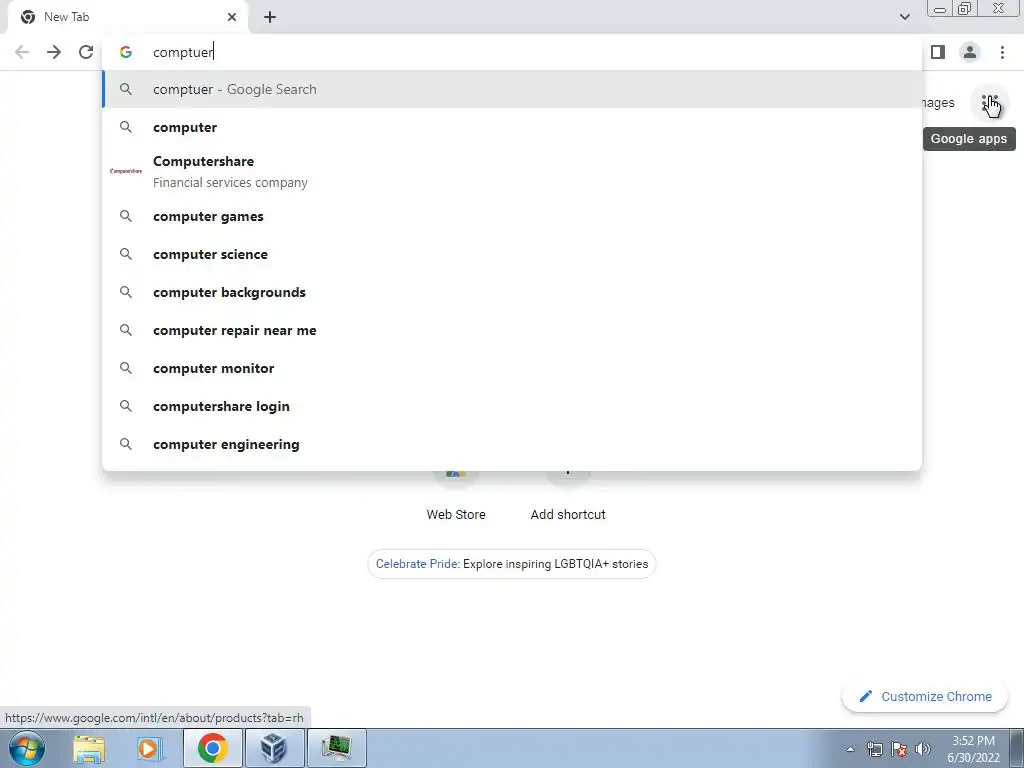This screenshot has height=768, width=1024.
Task: Open the Images link
Action: (938, 103)
